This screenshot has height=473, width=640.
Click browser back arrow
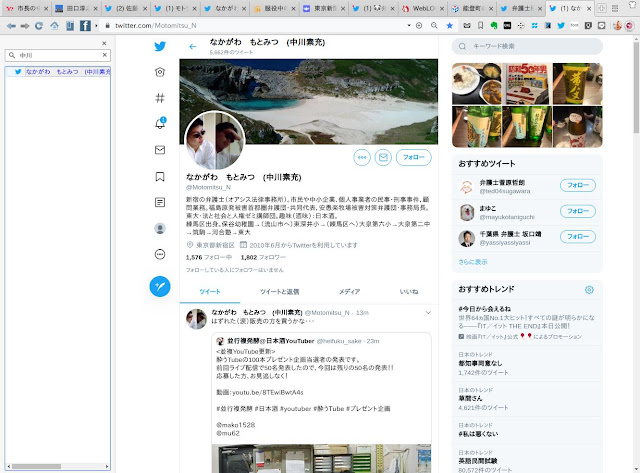11,26
